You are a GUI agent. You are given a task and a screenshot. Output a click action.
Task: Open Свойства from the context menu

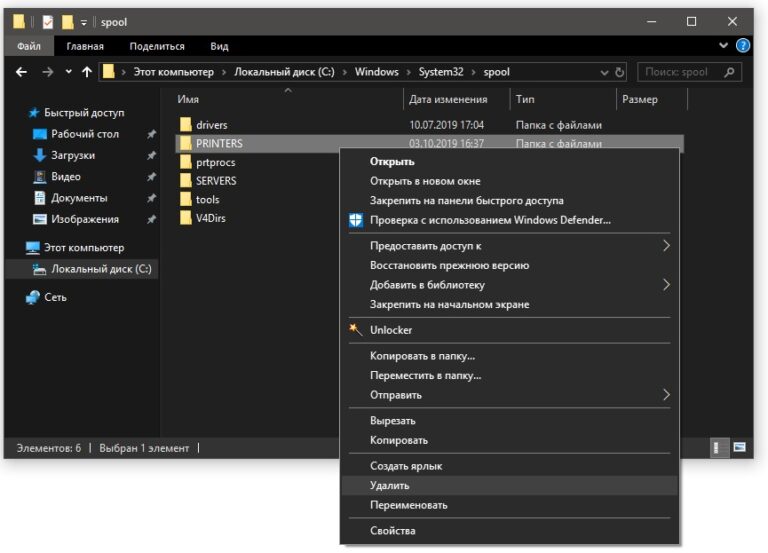coord(509,530)
